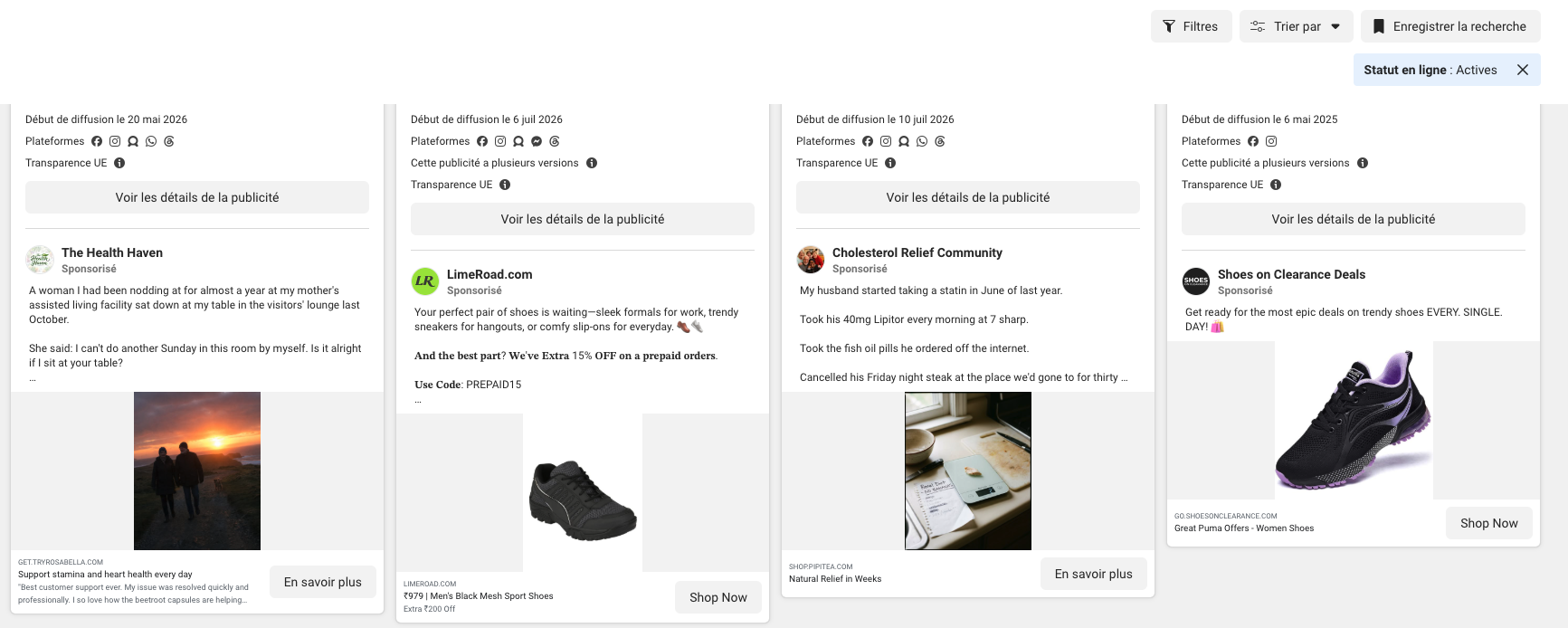Screen dimensions: 1568x628
Task: Click 'Great Puma Offers - Women Shoes' headline
Action: tap(1244, 528)
